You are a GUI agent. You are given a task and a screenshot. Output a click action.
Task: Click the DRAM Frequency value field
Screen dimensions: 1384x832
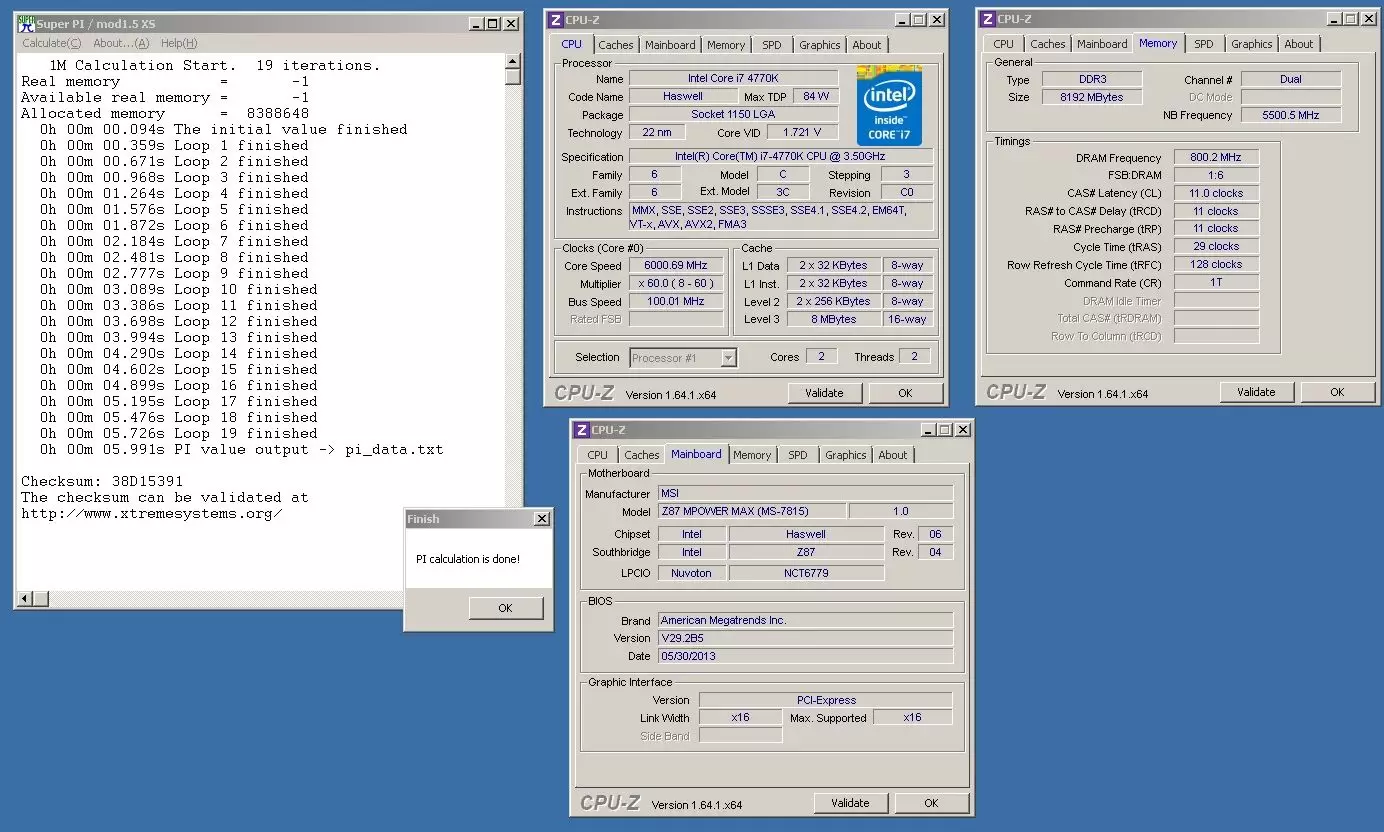1215,158
